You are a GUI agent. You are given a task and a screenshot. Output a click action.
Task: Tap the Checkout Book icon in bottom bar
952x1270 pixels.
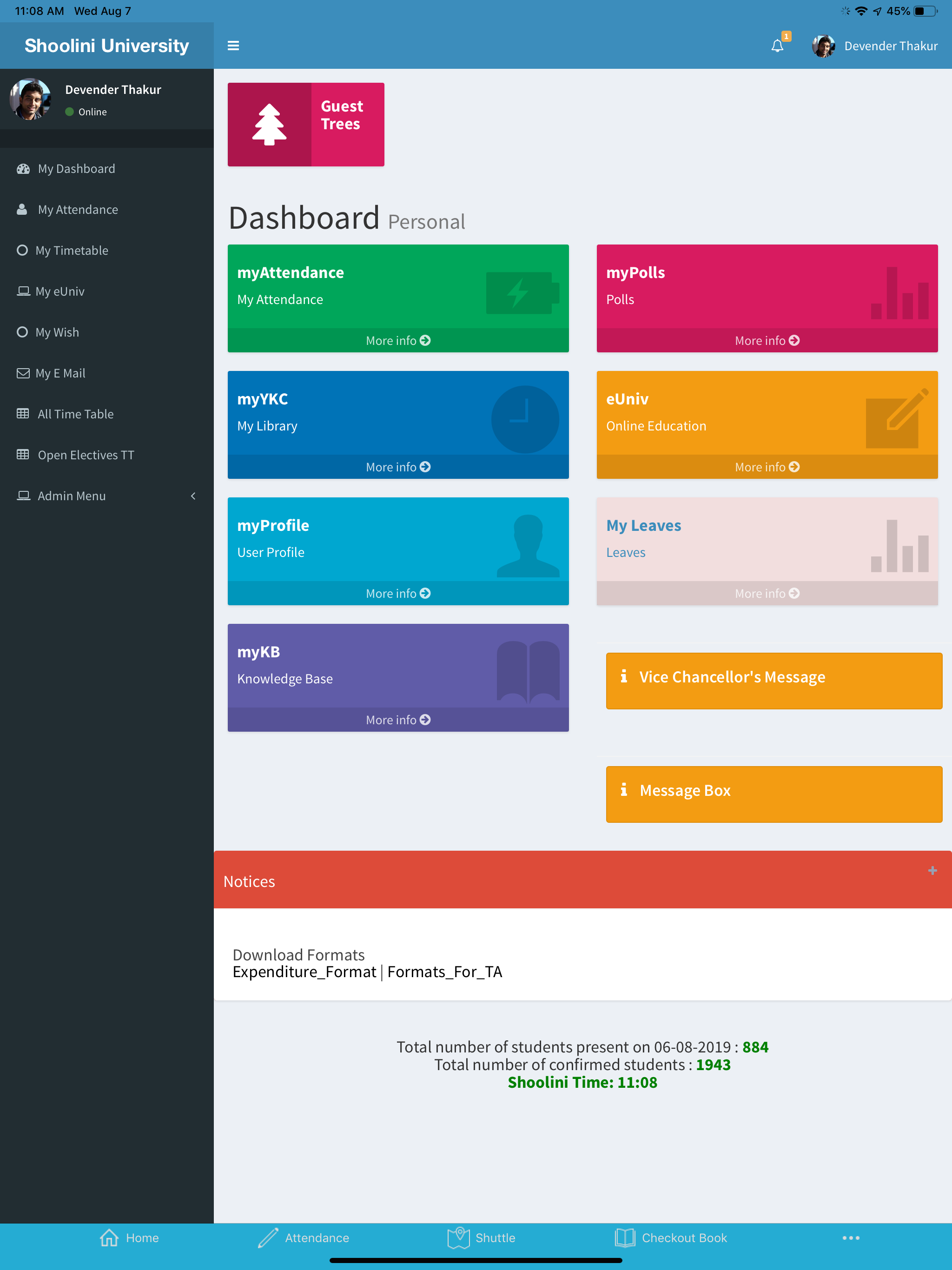[625, 1238]
